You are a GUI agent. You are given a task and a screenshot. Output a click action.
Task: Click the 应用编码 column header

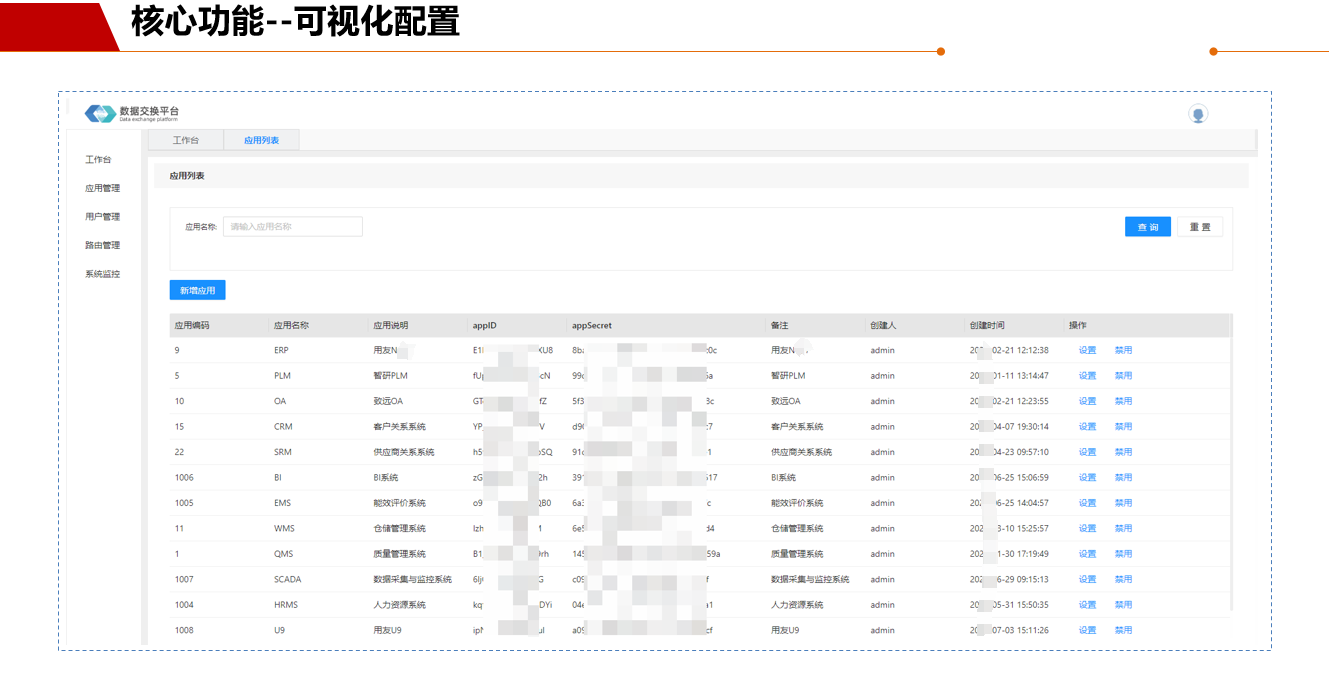point(192,326)
